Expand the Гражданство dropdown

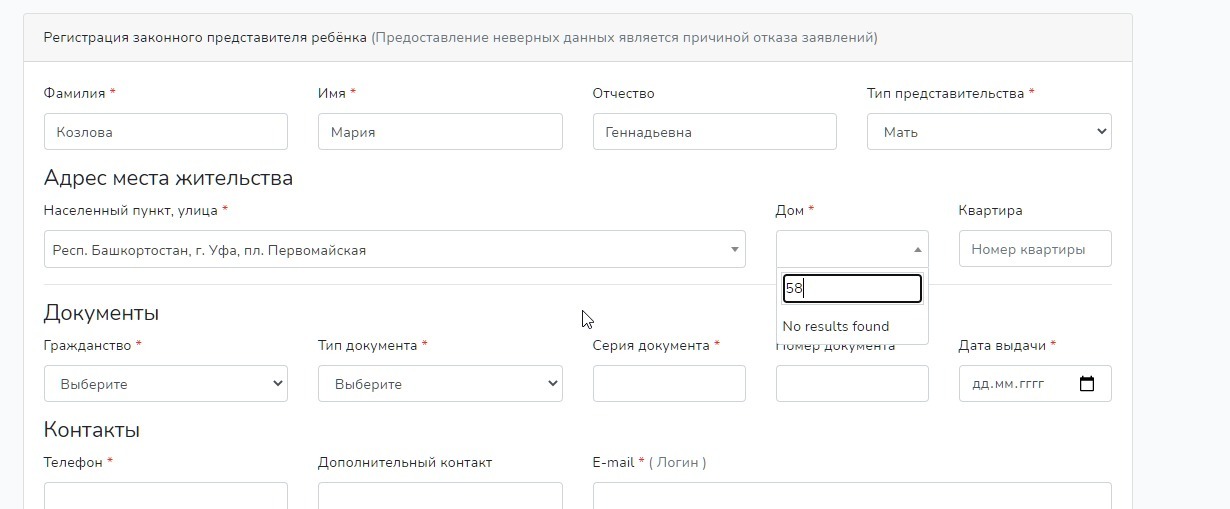[166, 384]
